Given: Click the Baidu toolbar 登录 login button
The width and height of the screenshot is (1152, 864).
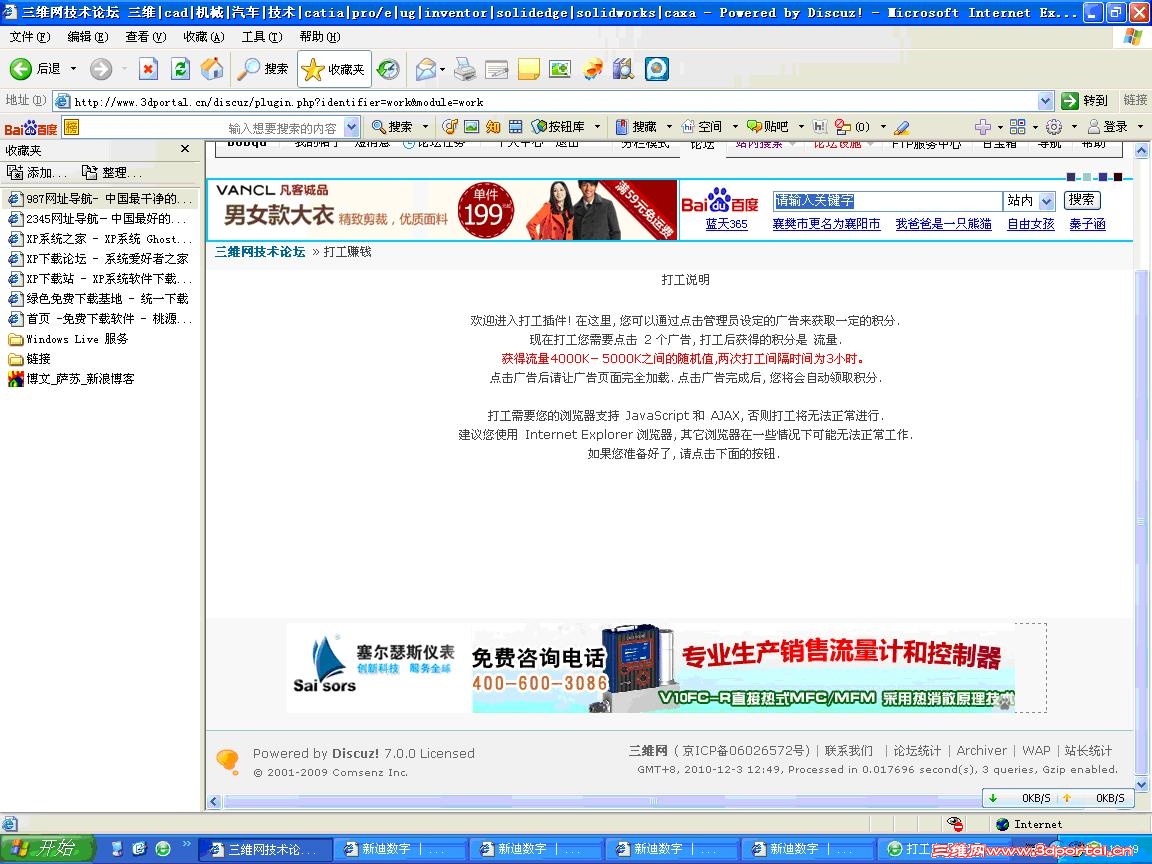Looking at the screenshot, I should pyautogui.click(x=1108, y=127).
